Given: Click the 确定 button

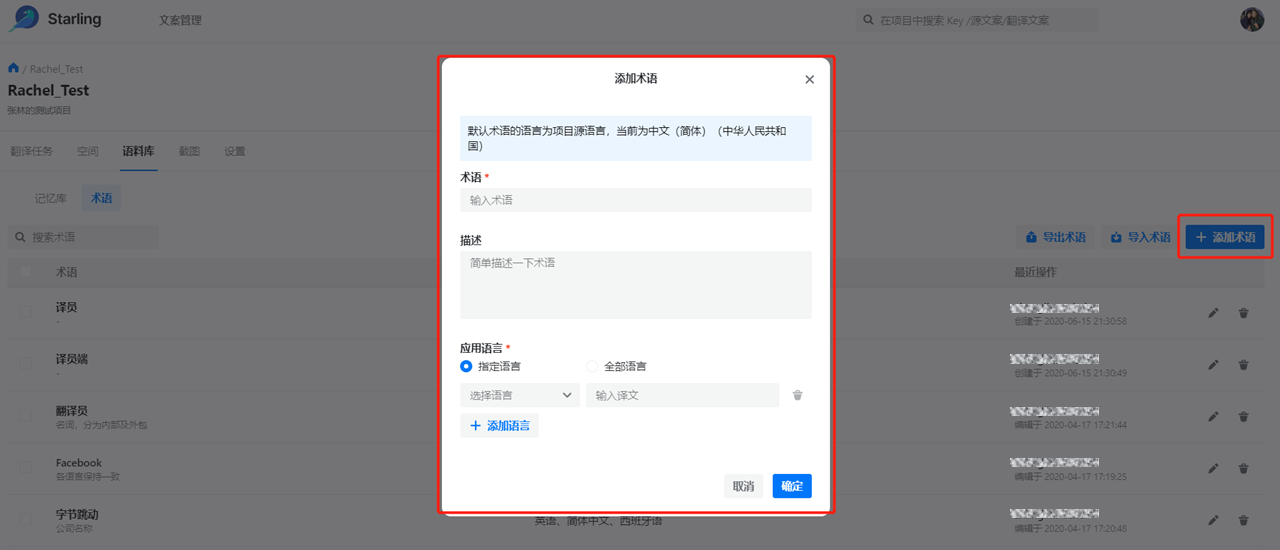Looking at the screenshot, I should tap(791, 486).
